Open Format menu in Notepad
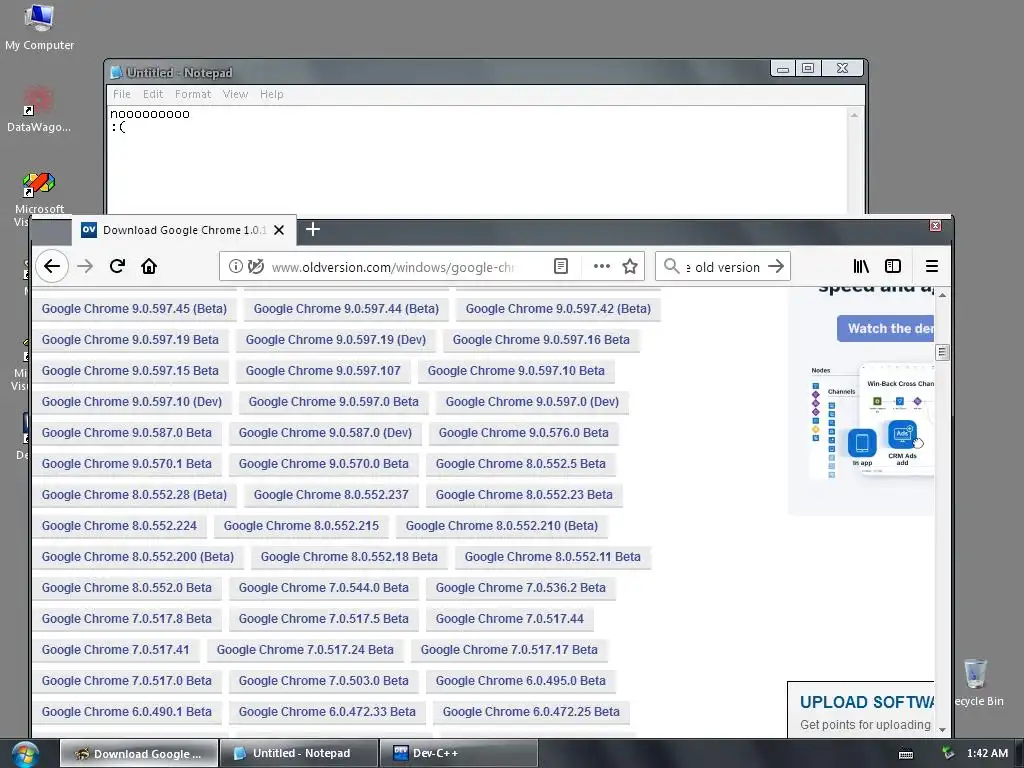The height and width of the screenshot is (768, 1024). tap(193, 94)
